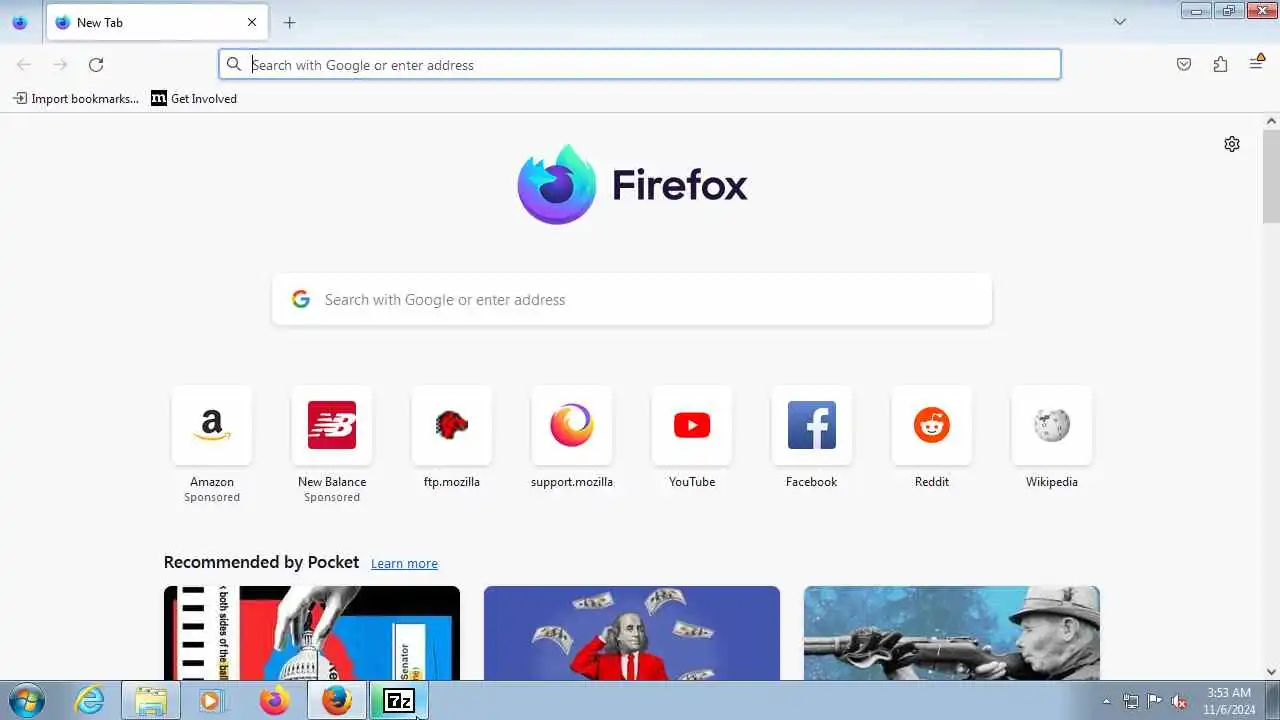
Task: Show hidden tray icons arrow
Action: pos(1106,701)
